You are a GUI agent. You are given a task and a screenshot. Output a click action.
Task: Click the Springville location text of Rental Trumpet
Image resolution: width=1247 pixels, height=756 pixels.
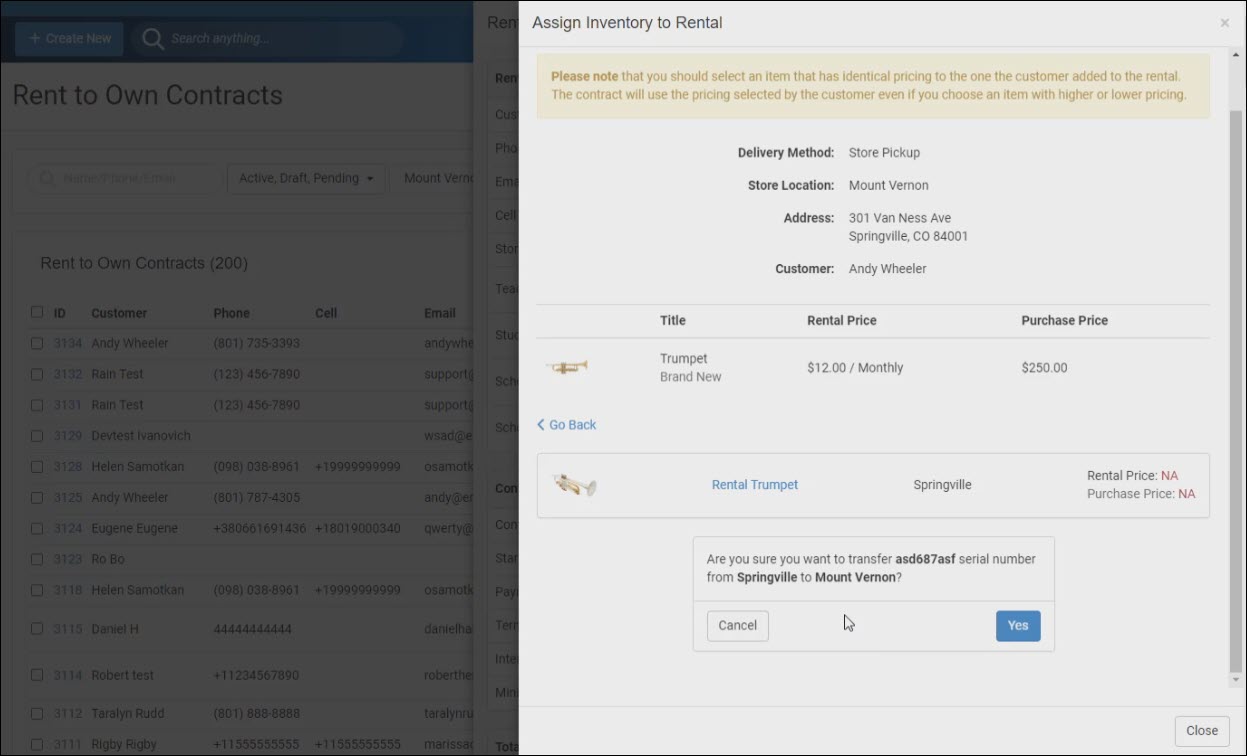pos(942,485)
